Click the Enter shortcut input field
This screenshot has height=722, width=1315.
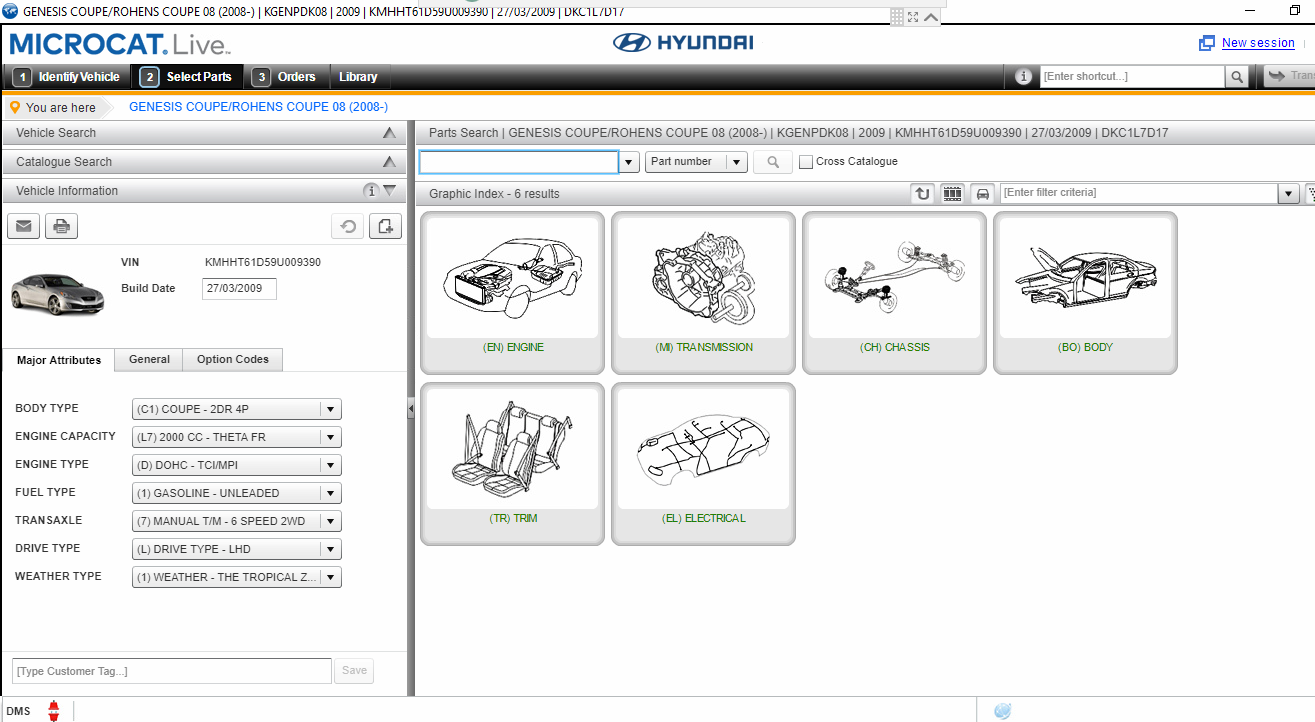(1132, 77)
